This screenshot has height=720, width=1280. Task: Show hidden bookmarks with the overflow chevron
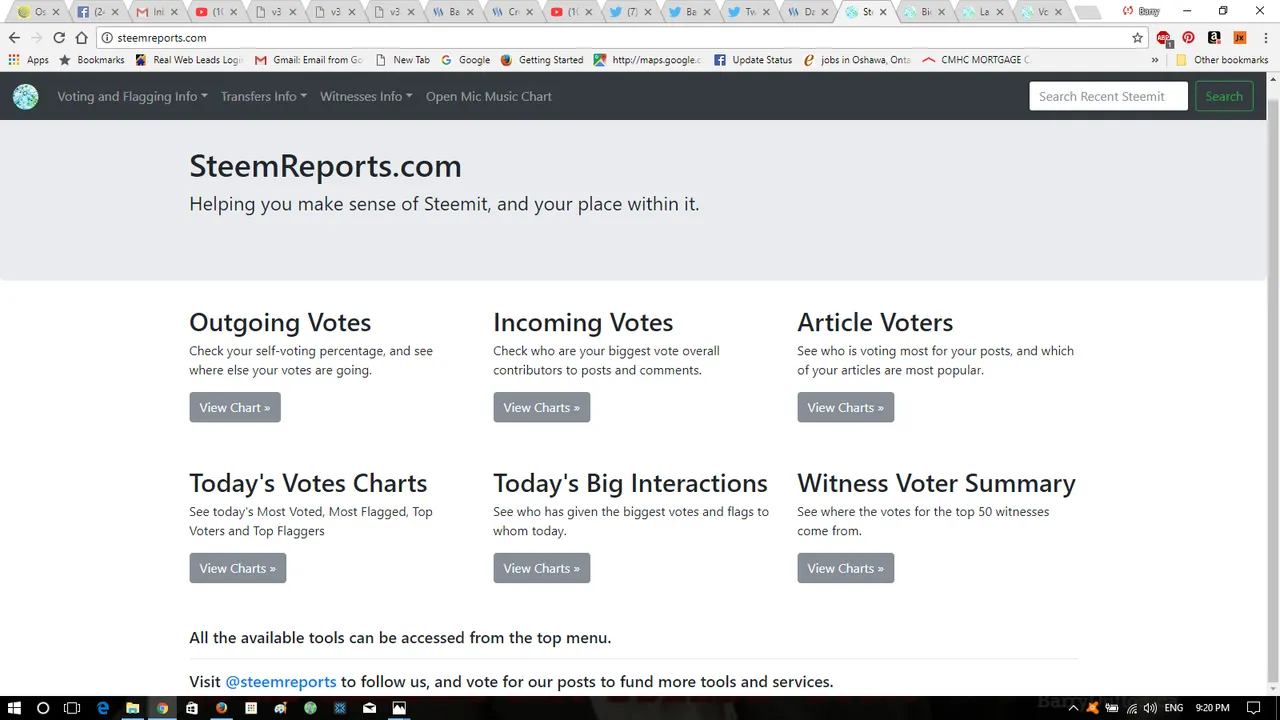1155,60
